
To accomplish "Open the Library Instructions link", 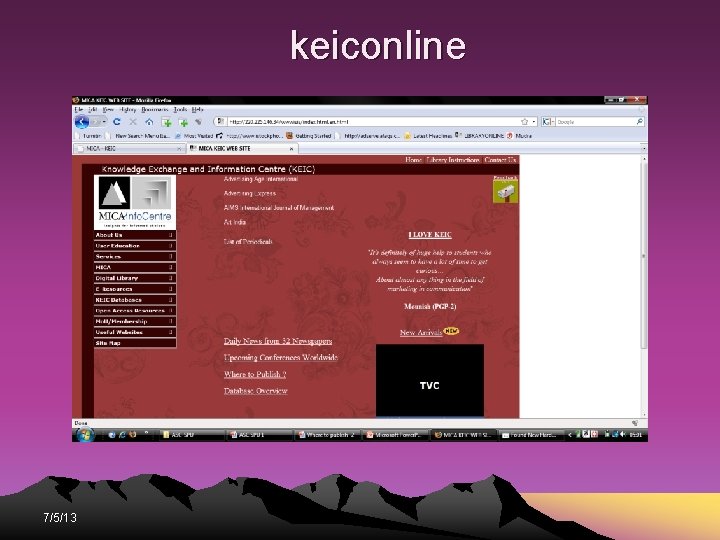I will pos(453,160).
